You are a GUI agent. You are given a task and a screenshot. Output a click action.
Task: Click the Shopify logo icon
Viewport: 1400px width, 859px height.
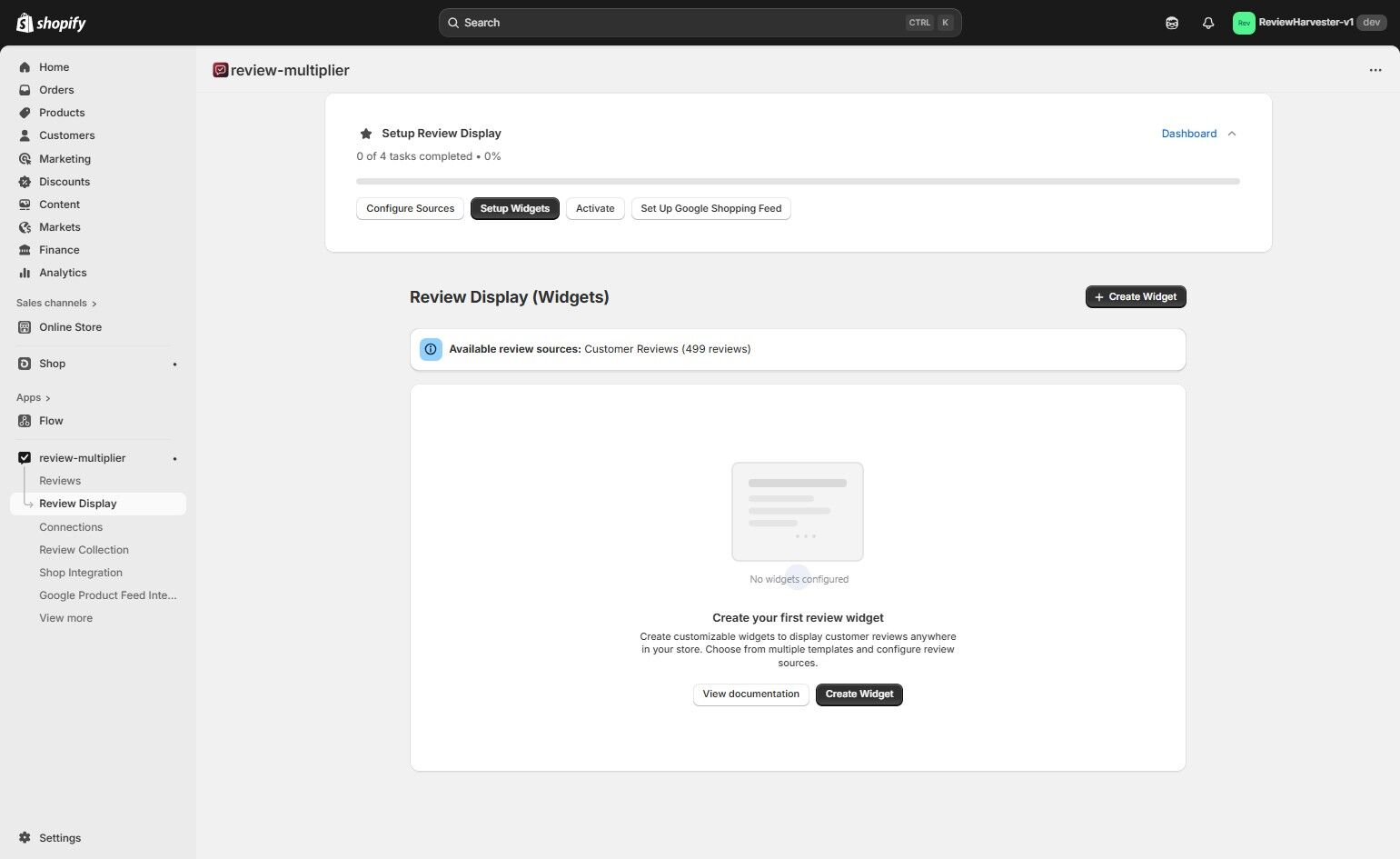(25, 22)
